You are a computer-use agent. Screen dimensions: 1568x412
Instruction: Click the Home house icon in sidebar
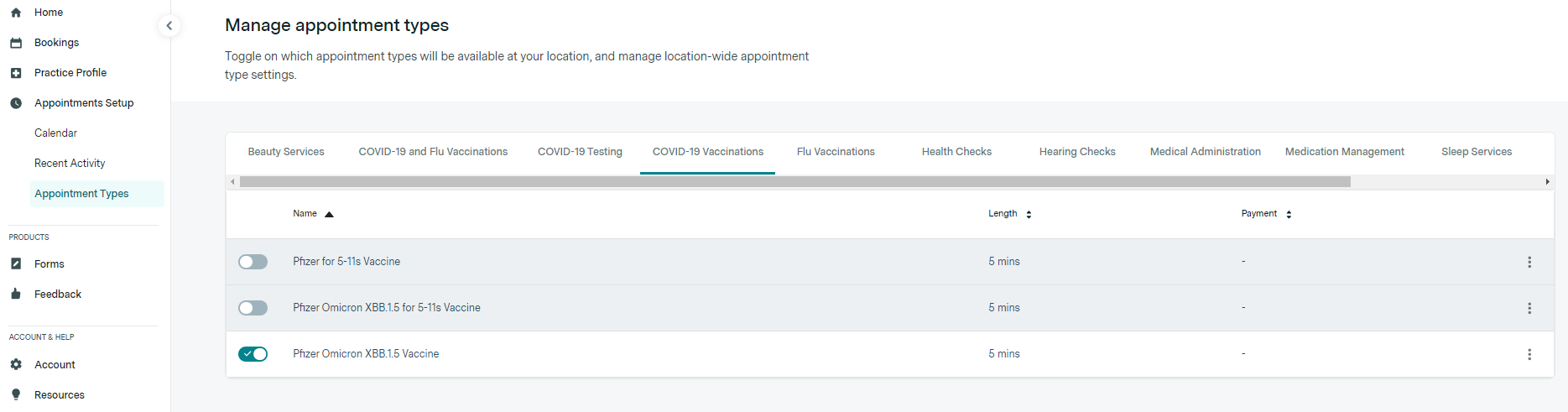click(x=16, y=13)
